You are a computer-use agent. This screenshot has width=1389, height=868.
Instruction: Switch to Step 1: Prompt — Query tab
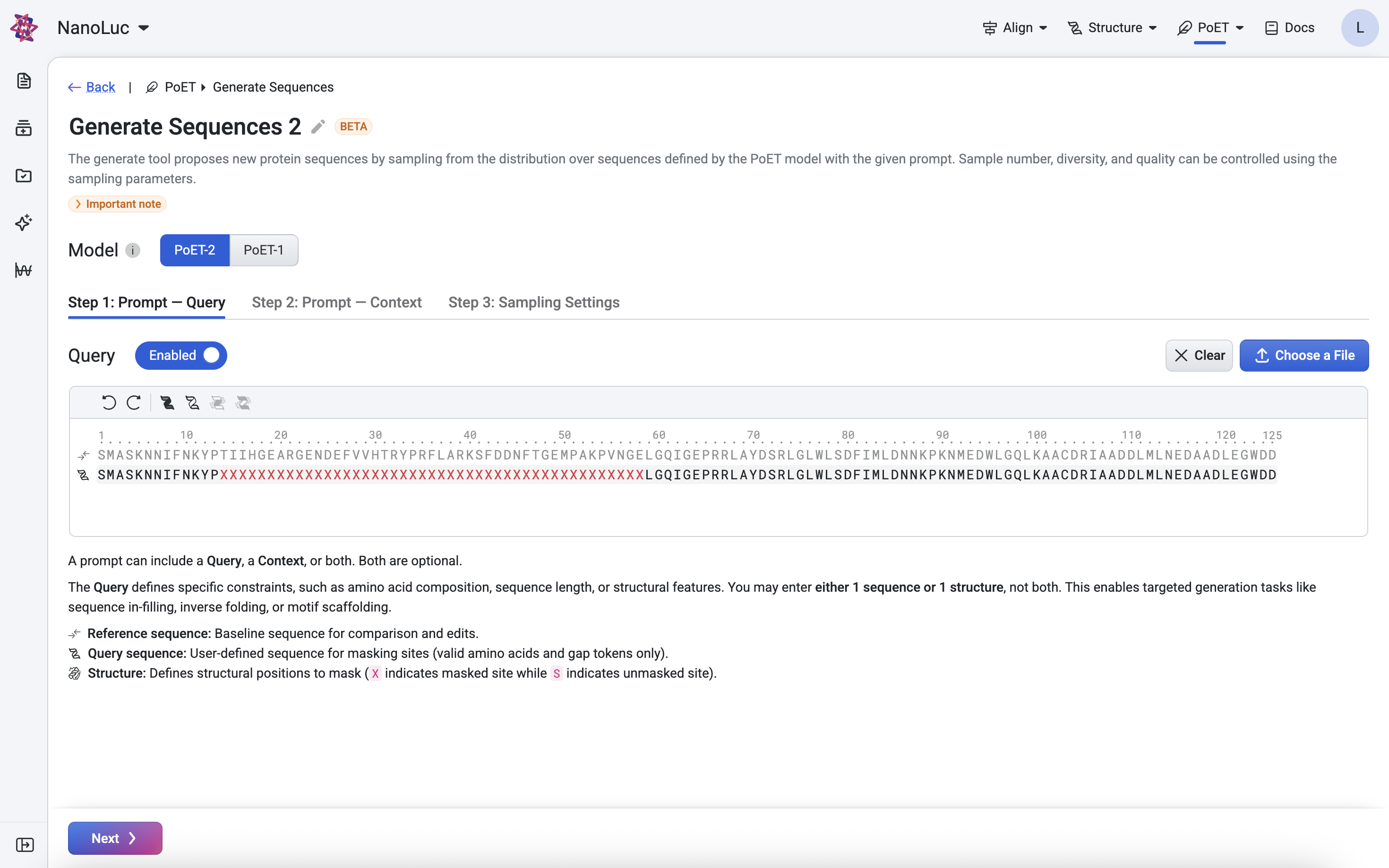pyautogui.click(x=146, y=303)
